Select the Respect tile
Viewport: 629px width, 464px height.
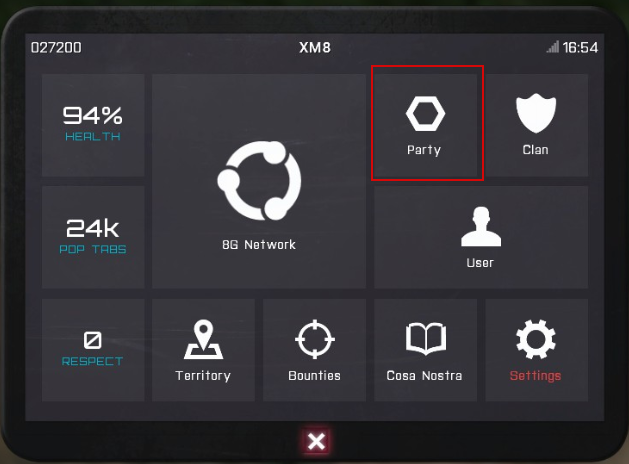(93, 350)
